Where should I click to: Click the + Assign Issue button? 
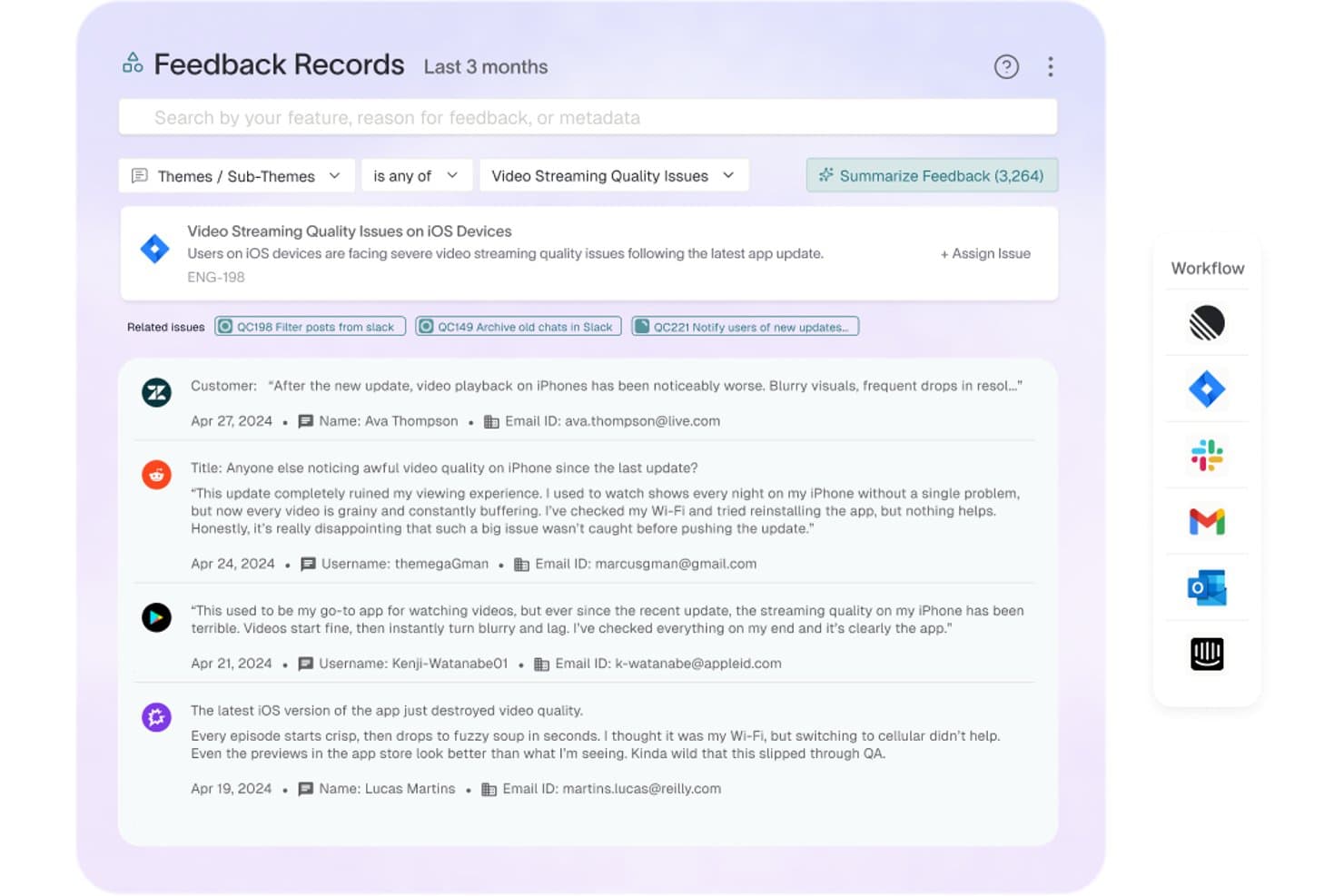[985, 254]
